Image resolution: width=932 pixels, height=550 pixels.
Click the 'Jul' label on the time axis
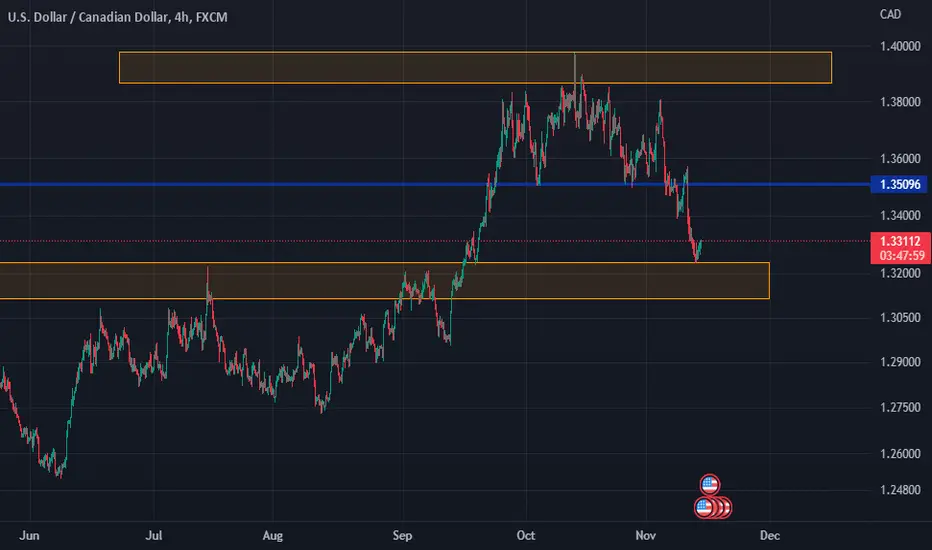coord(153,536)
